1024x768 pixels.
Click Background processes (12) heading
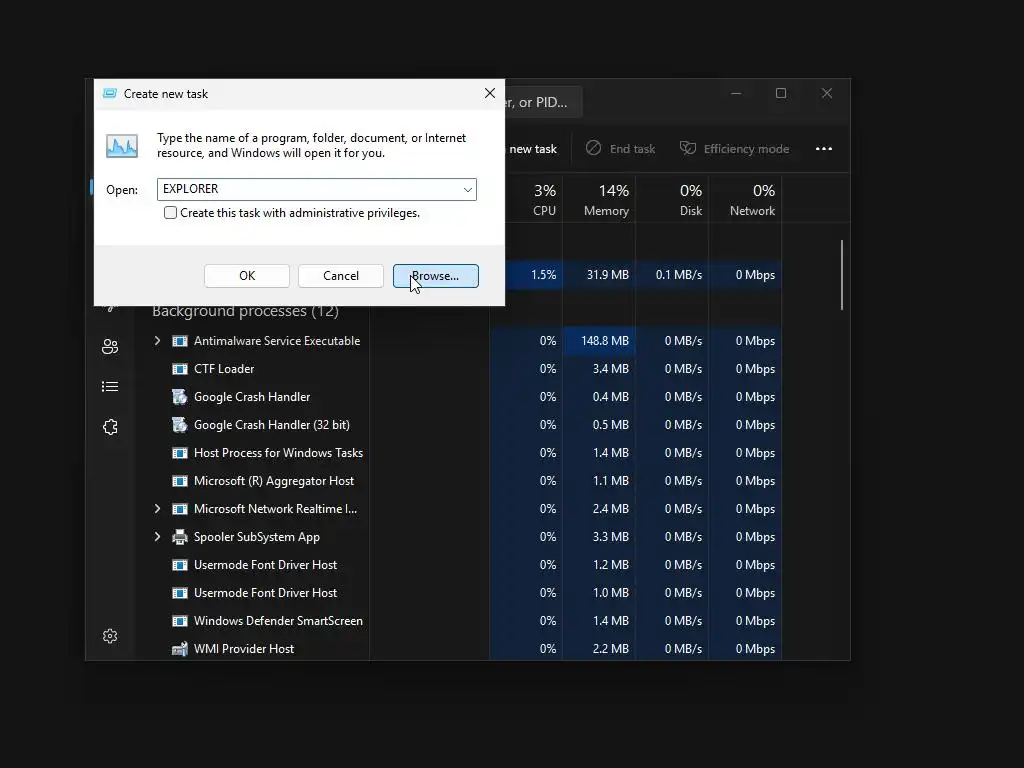tap(245, 312)
